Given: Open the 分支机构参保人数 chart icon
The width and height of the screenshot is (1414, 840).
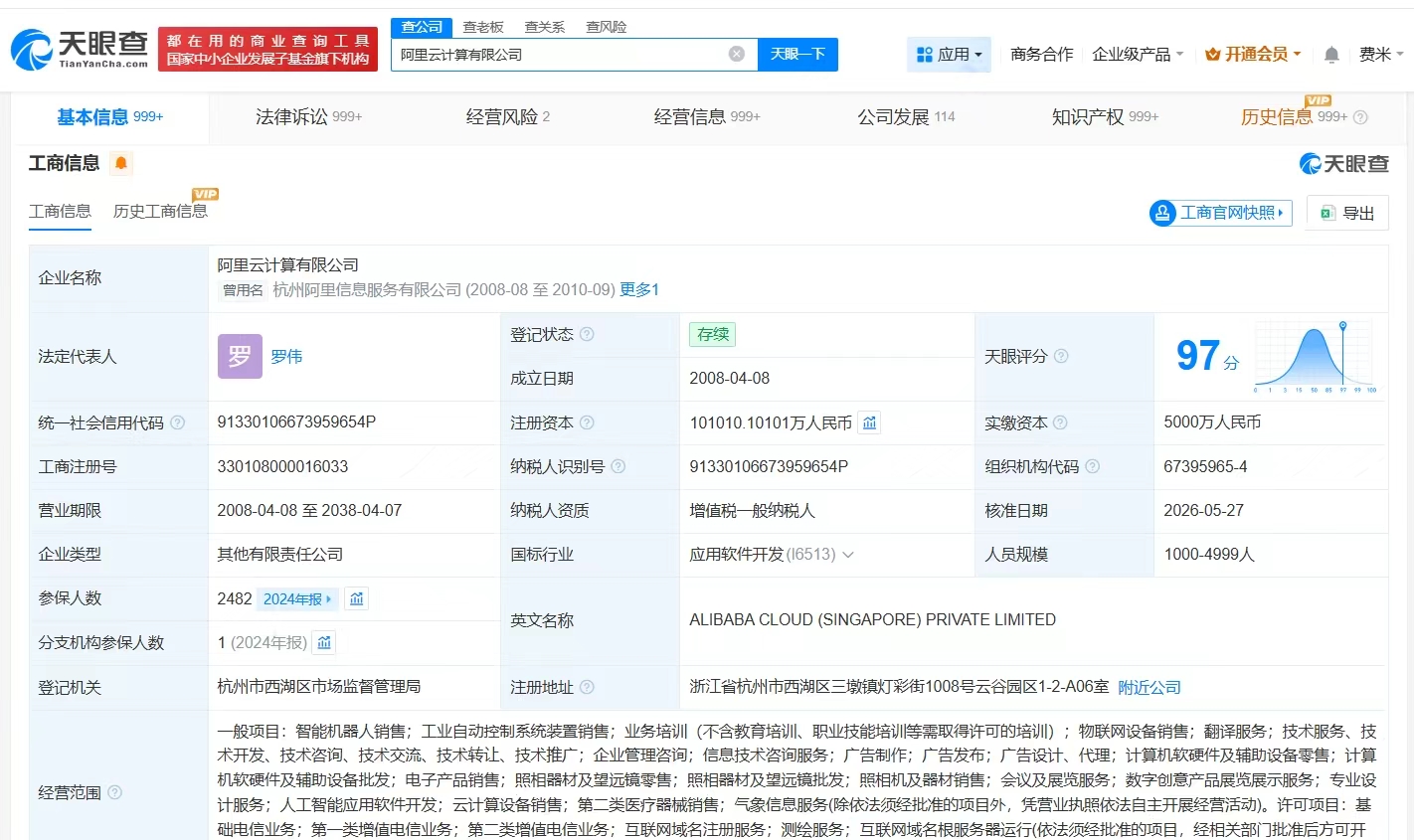Looking at the screenshot, I should pos(324,643).
